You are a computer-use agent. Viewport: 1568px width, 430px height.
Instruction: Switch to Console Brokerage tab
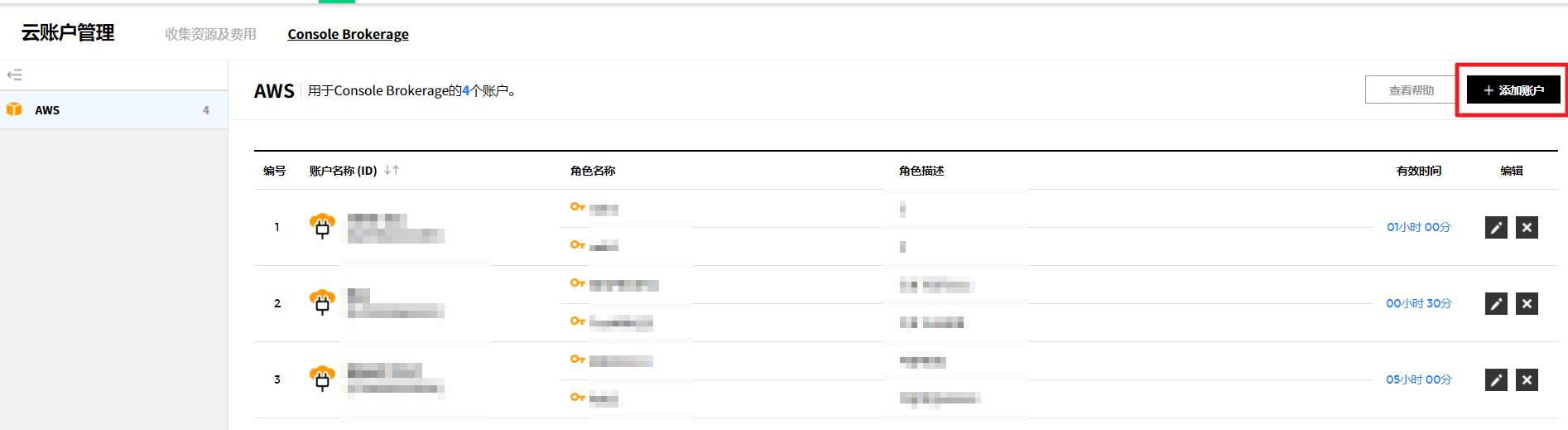[x=348, y=34]
